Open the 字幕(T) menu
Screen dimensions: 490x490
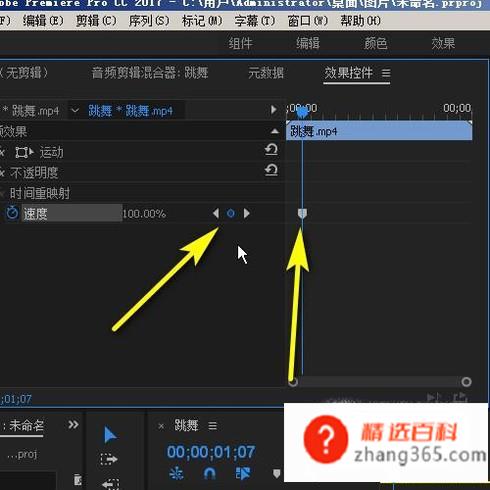[x=255, y=21]
